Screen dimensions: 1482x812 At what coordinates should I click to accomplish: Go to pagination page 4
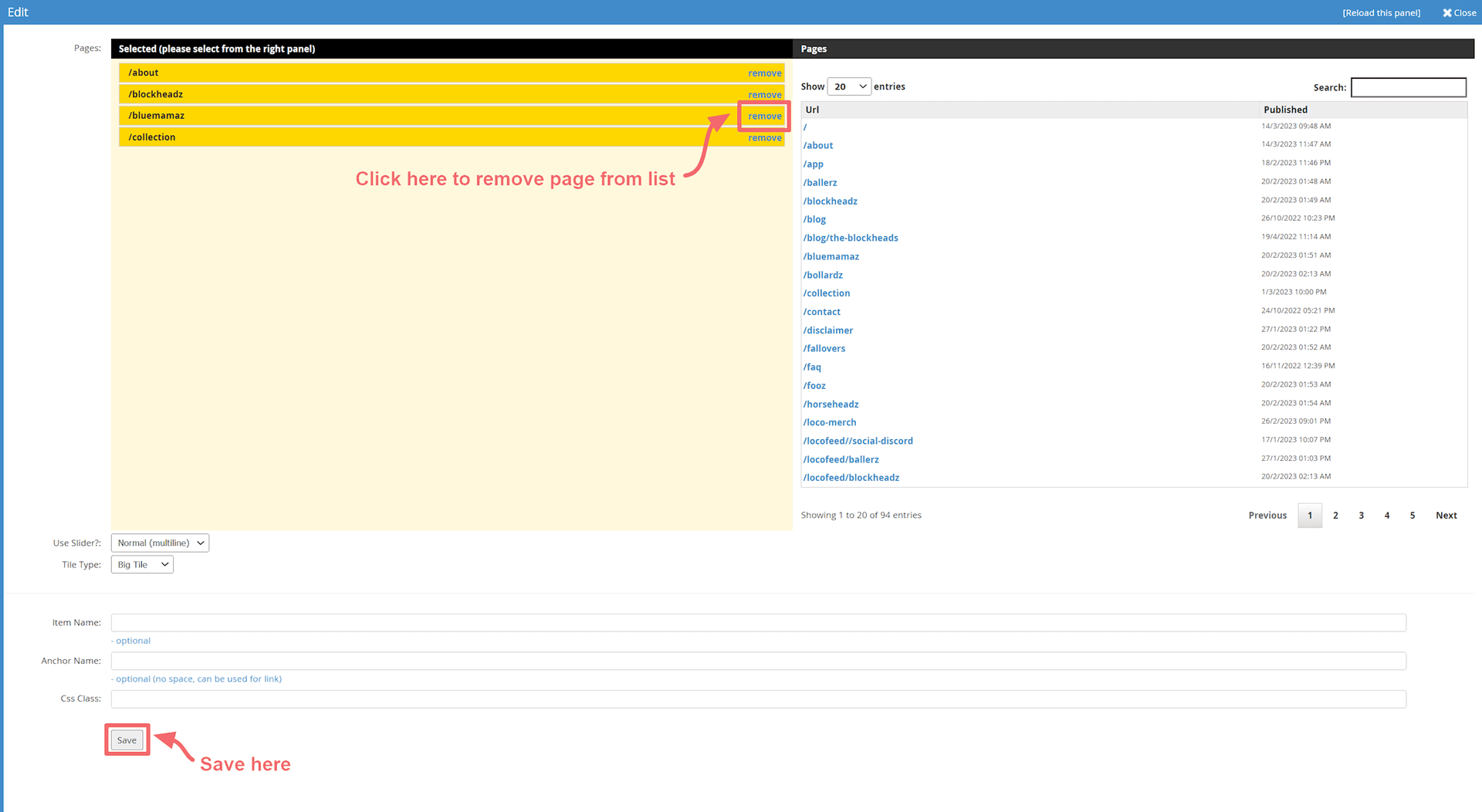pos(1387,516)
